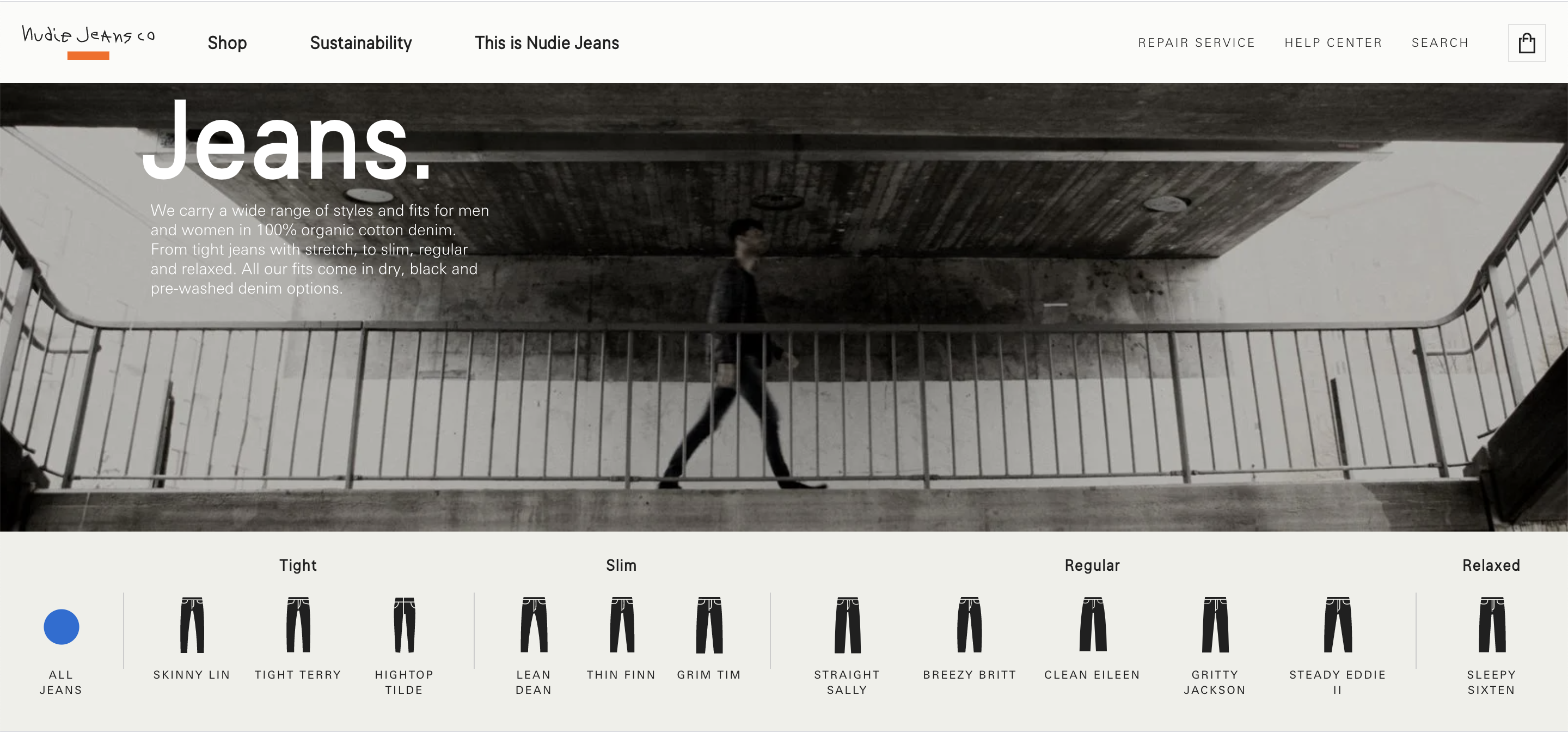This screenshot has width=1568, height=732.
Task: Choose the Tight Terry jeans icon
Action: point(298,625)
